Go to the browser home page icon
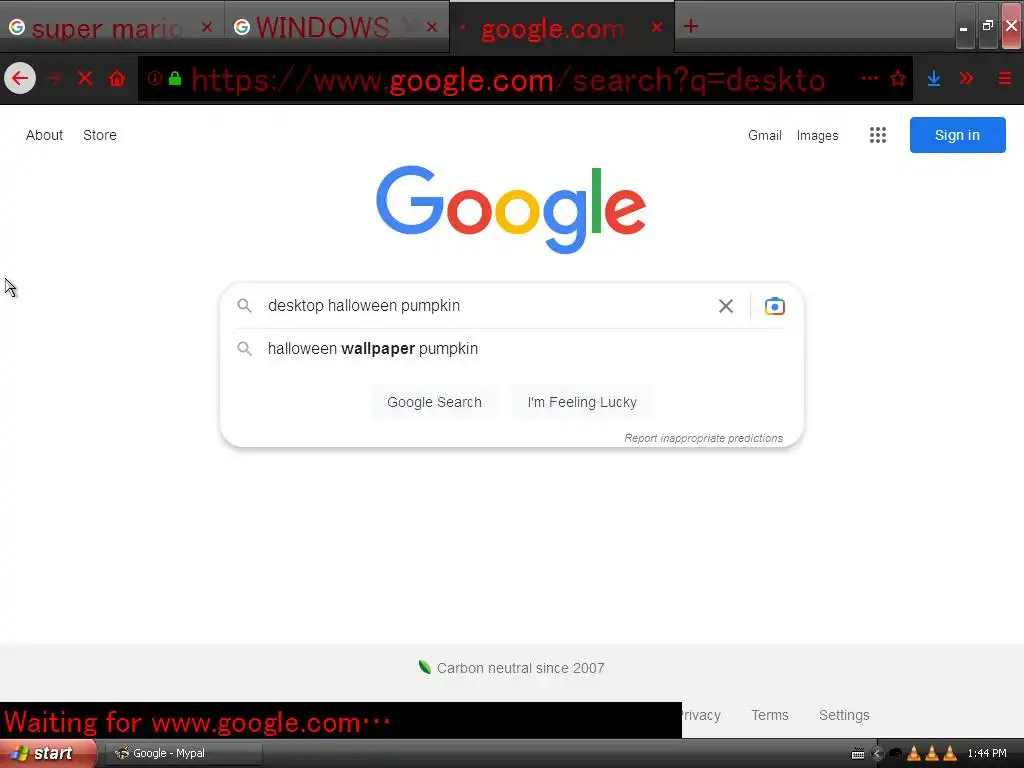 (117, 78)
